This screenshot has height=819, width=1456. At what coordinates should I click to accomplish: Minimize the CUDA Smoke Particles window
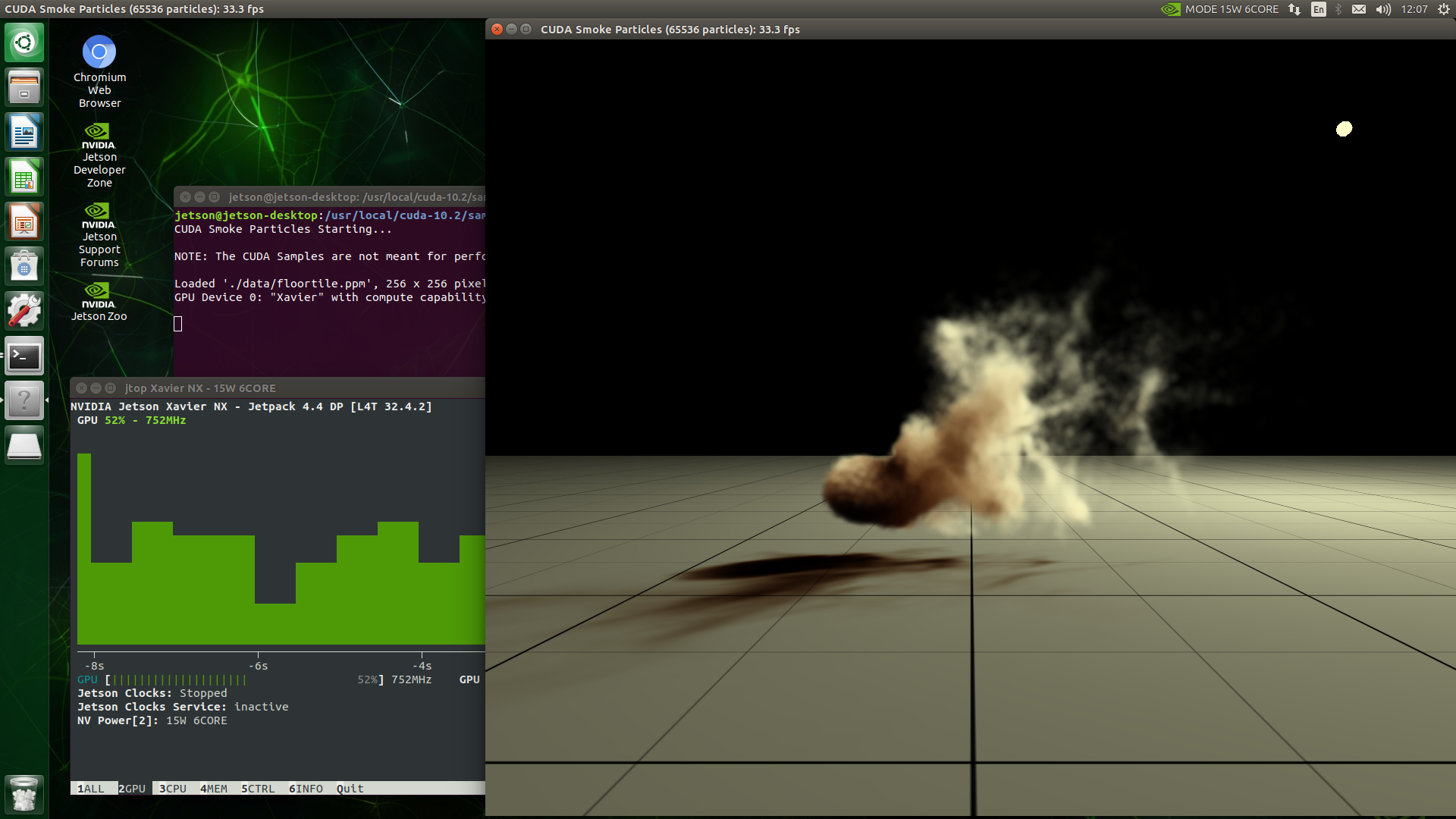coord(511,29)
